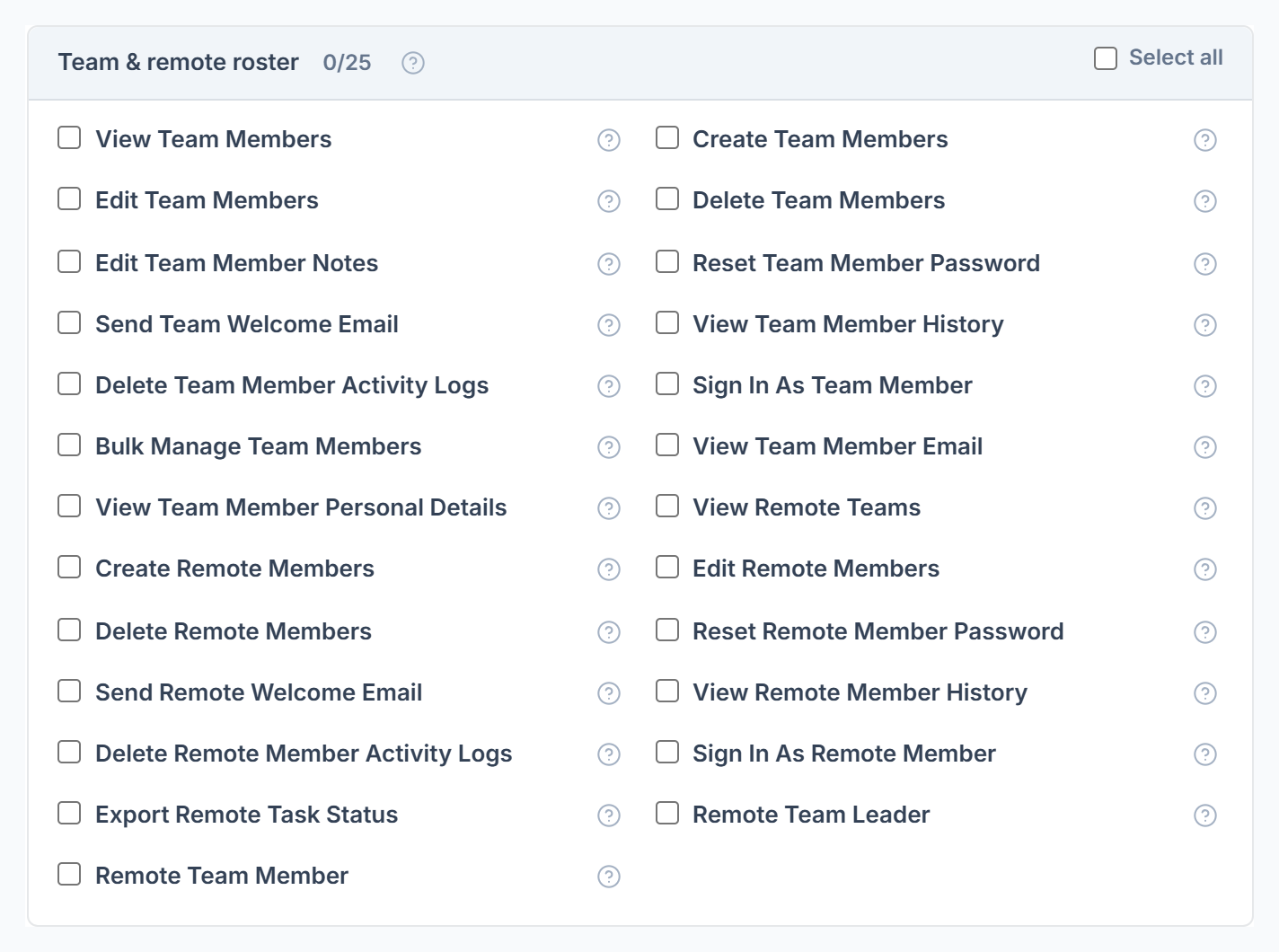Show help for Create Team Members
Screen dimensions: 1279x952
tap(1205, 140)
